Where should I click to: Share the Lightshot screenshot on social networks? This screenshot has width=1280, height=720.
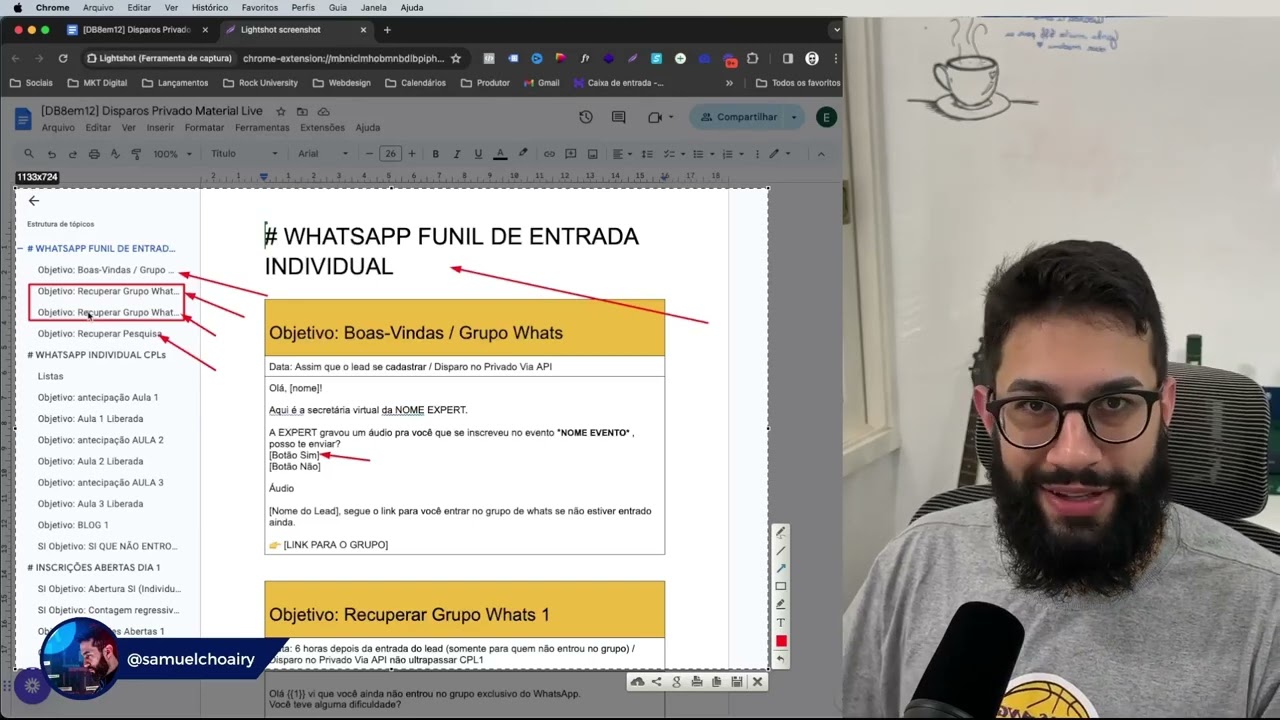657,682
